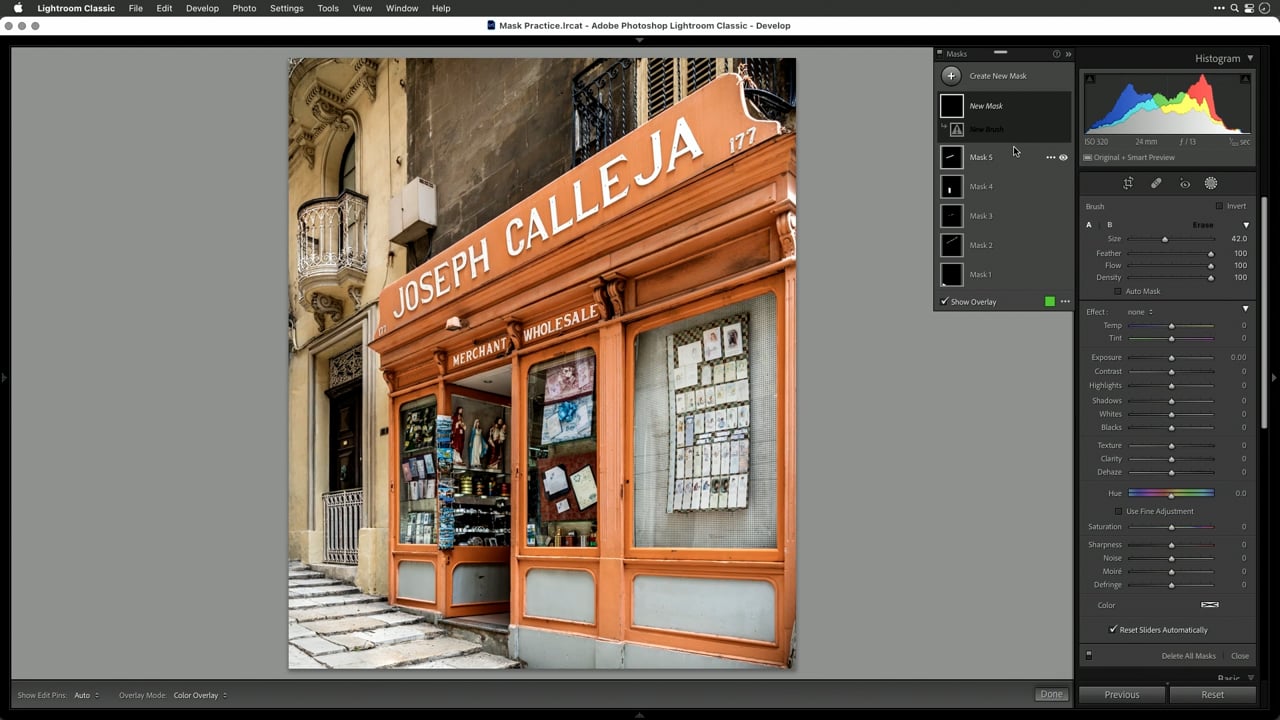The width and height of the screenshot is (1280, 720).
Task: Expand right panel group edge arrow
Action: pos(1274,378)
